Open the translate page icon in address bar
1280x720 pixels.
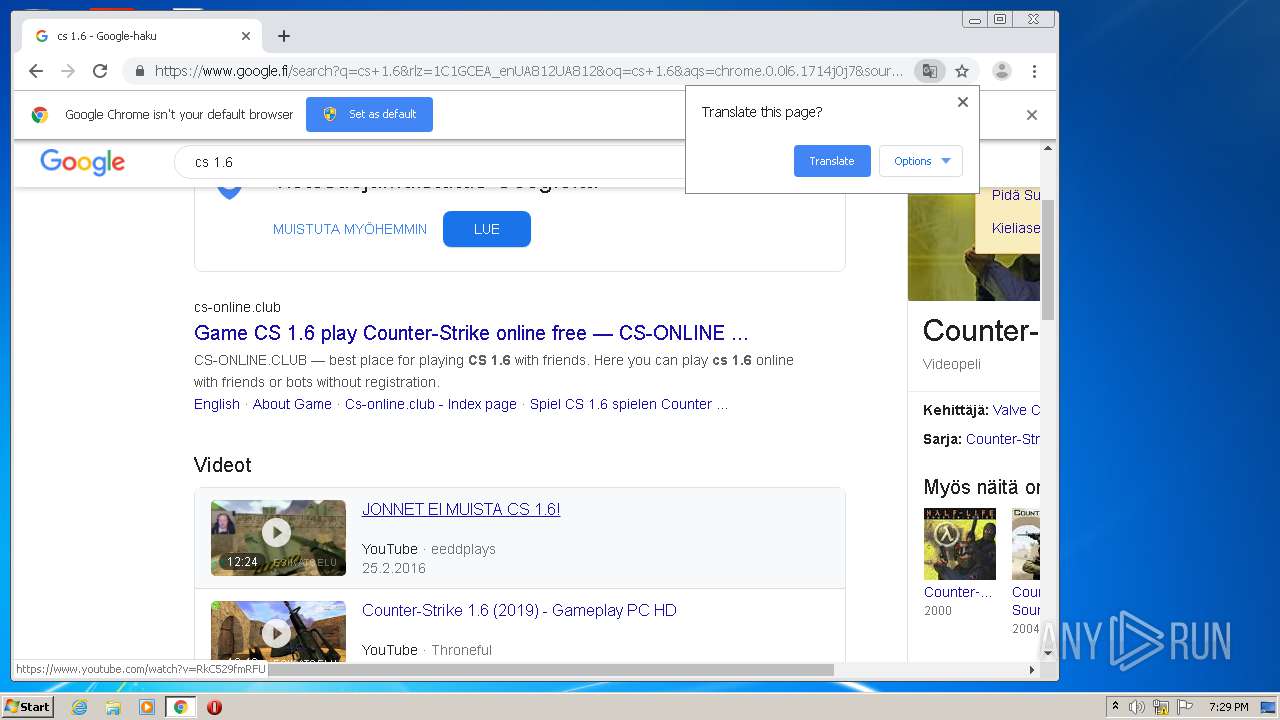coord(929,71)
